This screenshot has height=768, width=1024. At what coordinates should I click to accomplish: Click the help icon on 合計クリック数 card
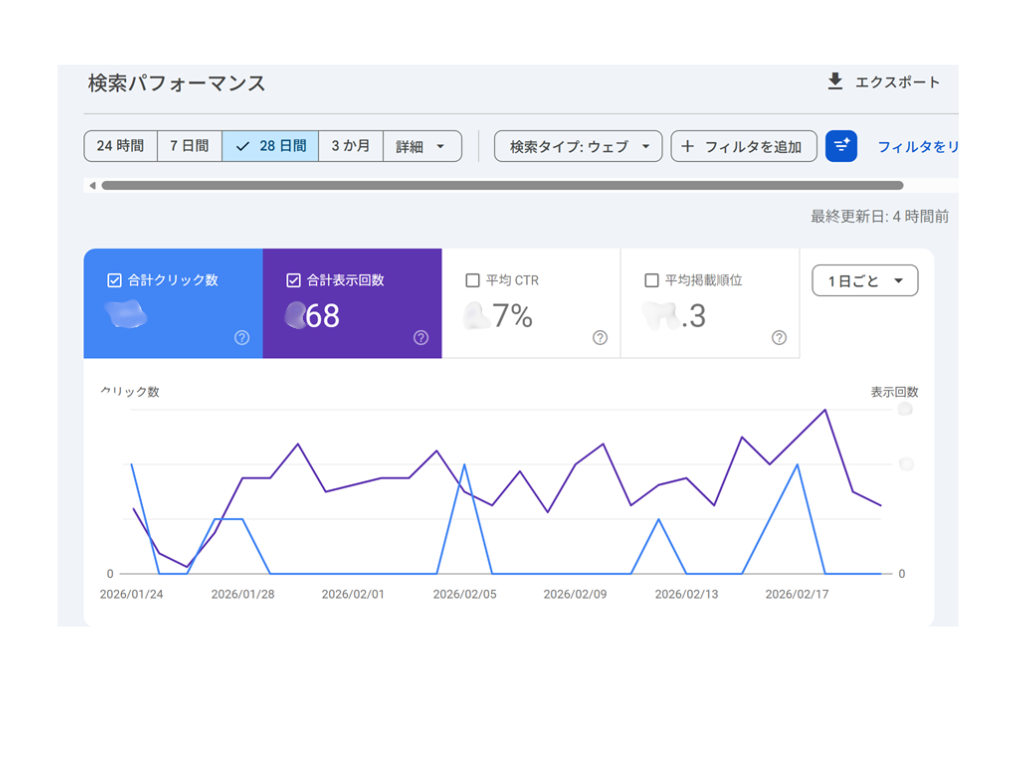click(241, 338)
